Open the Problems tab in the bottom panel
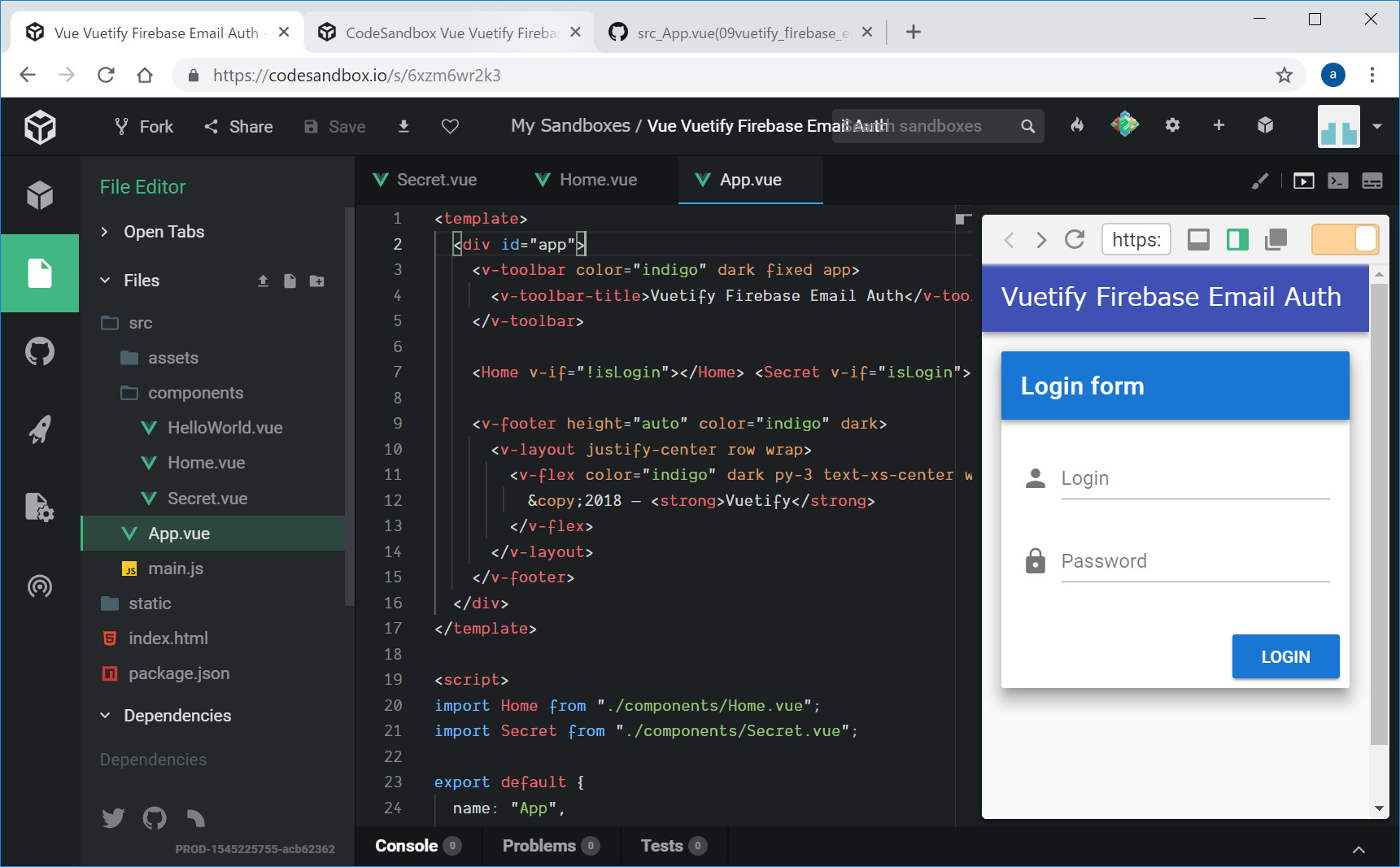 (x=550, y=846)
